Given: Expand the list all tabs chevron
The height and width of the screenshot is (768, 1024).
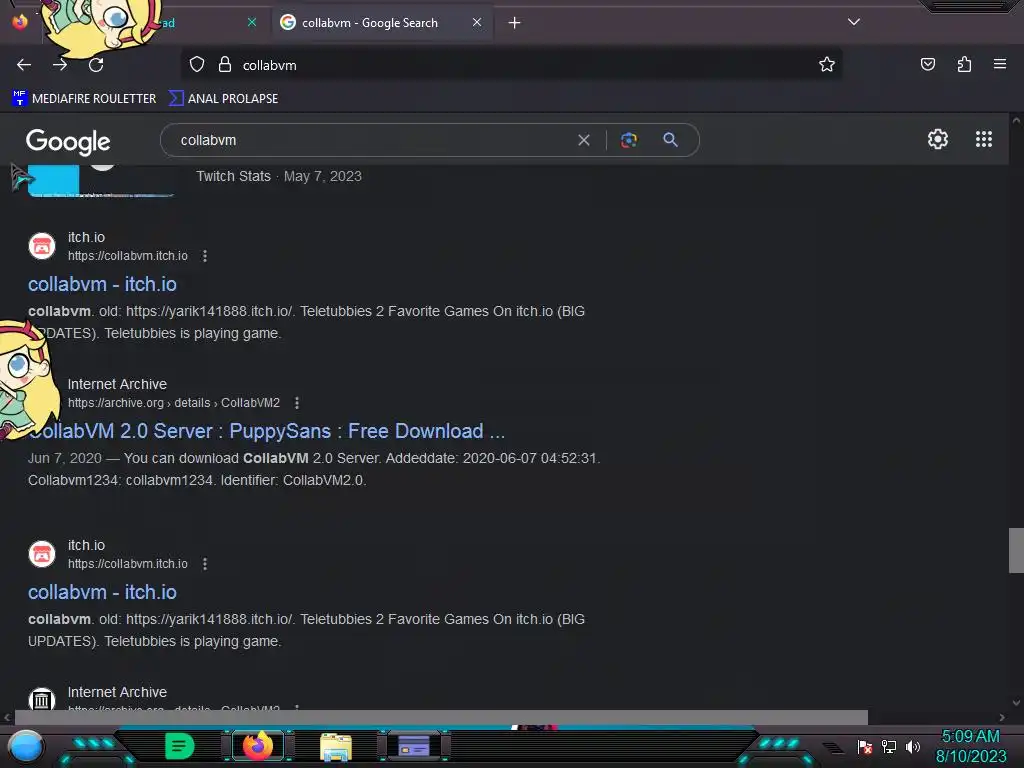Looking at the screenshot, I should pyautogui.click(x=854, y=22).
